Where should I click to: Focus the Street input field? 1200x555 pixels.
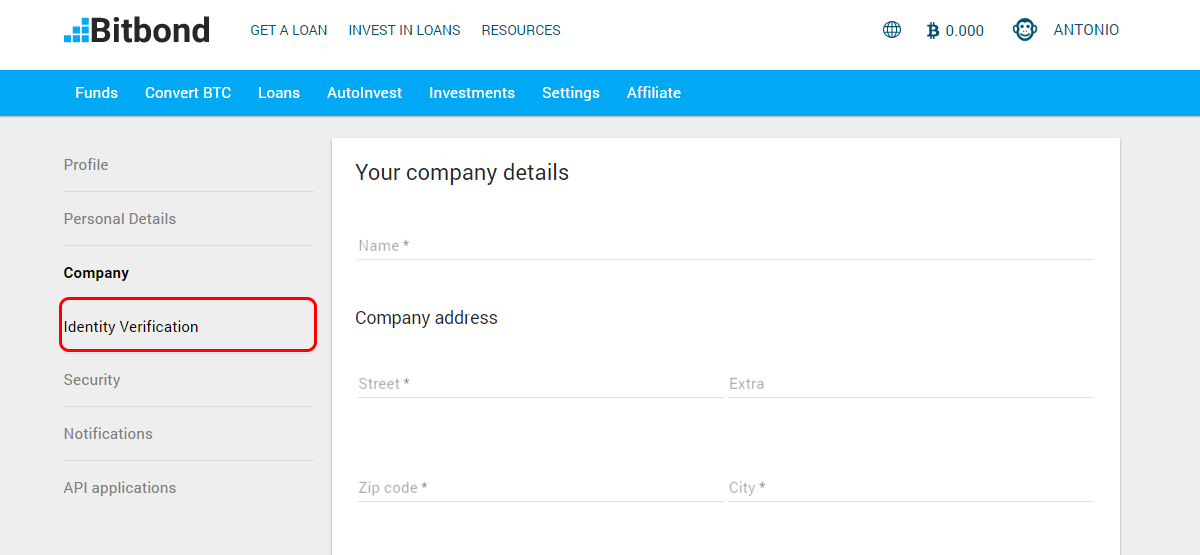540,383
